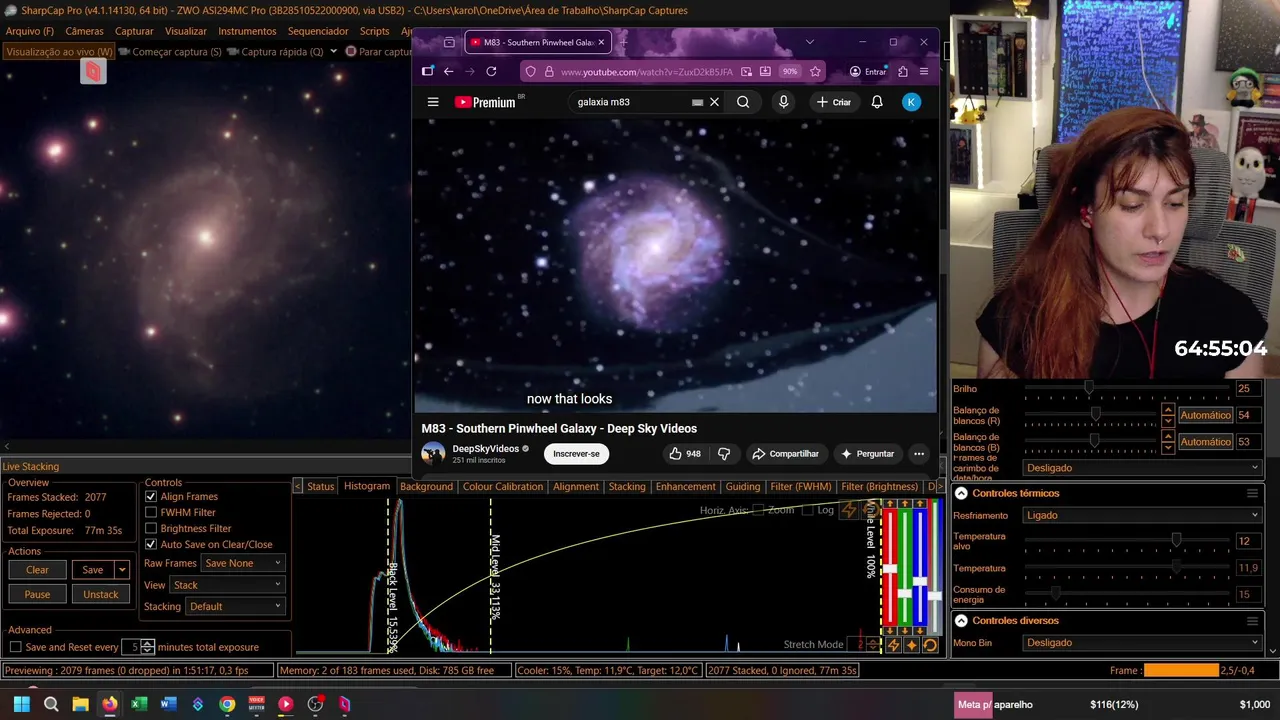This screenshot has width=1280, height=720.
Task: Open Firefox extensions puzzle icon
Action: 903,71
